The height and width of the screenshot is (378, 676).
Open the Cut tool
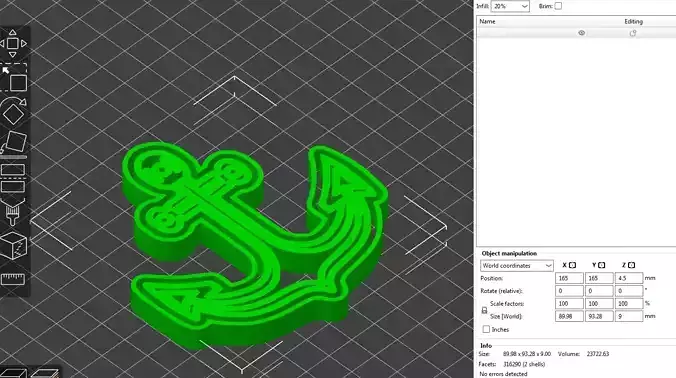pyautogui.click(x=13, y=178)
